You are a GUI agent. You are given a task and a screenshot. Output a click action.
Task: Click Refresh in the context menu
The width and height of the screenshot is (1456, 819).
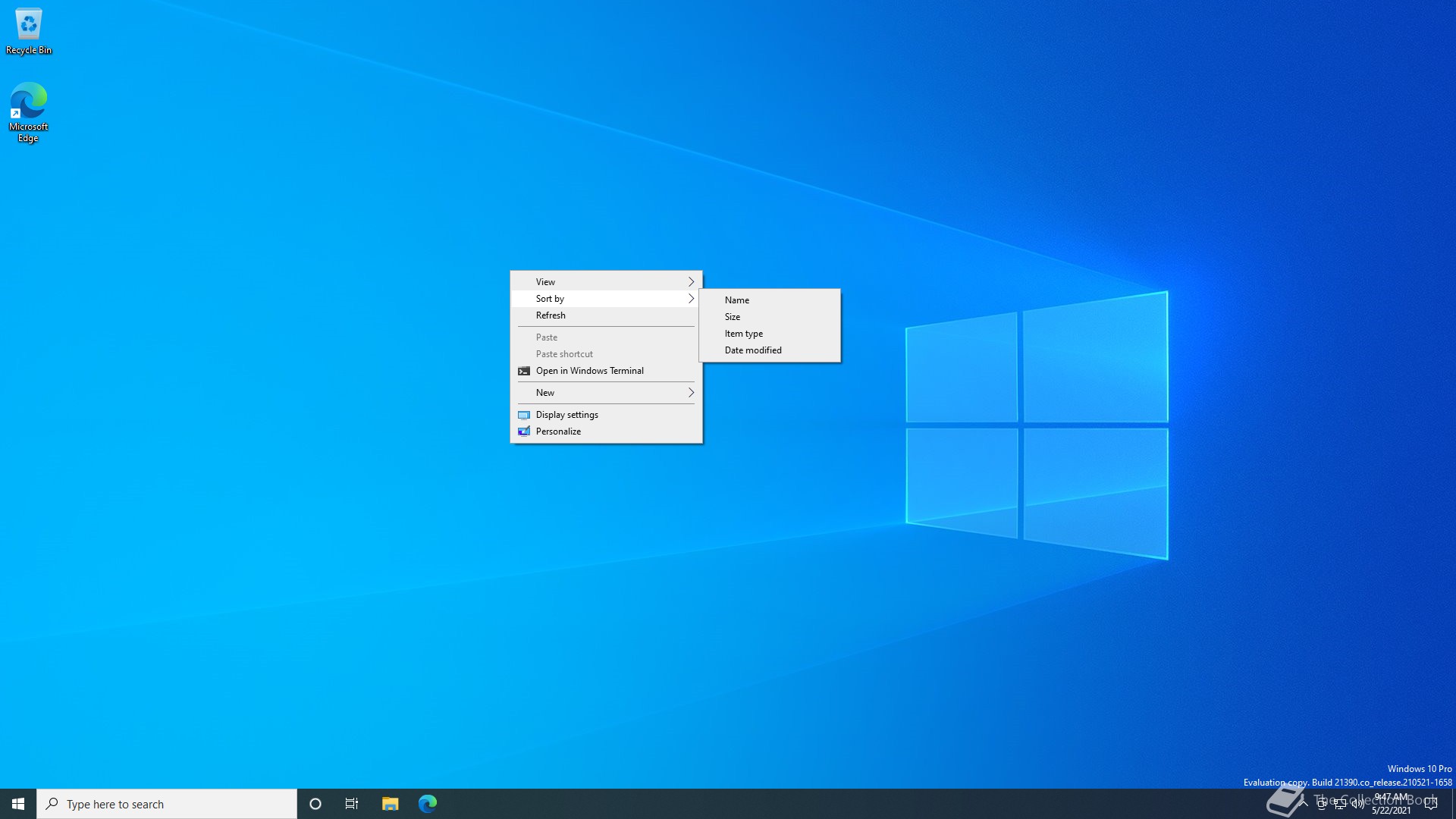pyautogui.click(x=551, y=315)
